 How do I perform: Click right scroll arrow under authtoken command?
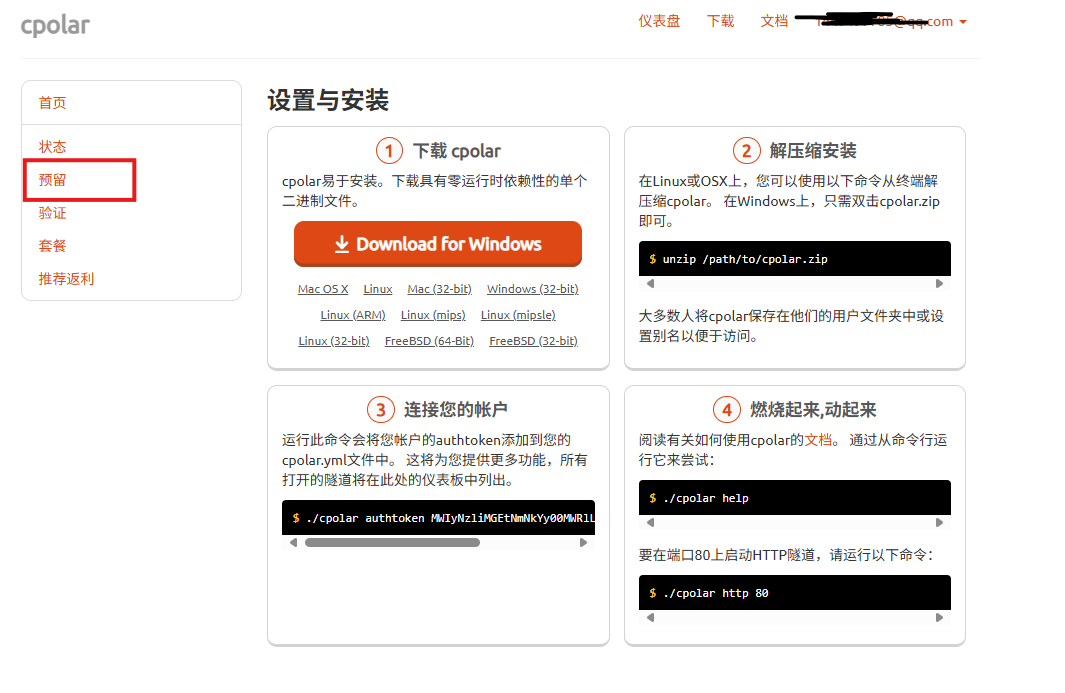pos(583,542)
